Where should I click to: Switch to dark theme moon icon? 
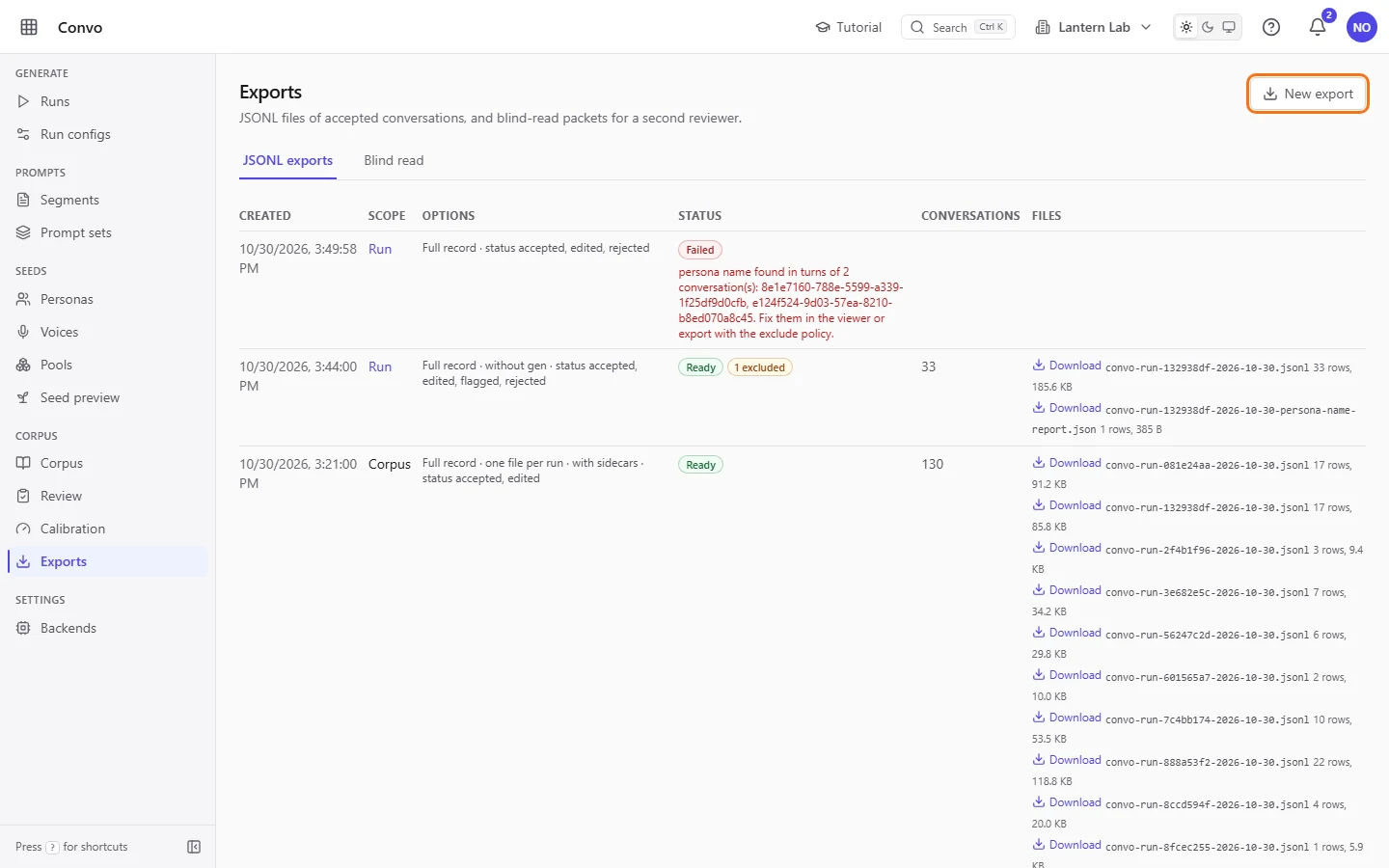1208,27
